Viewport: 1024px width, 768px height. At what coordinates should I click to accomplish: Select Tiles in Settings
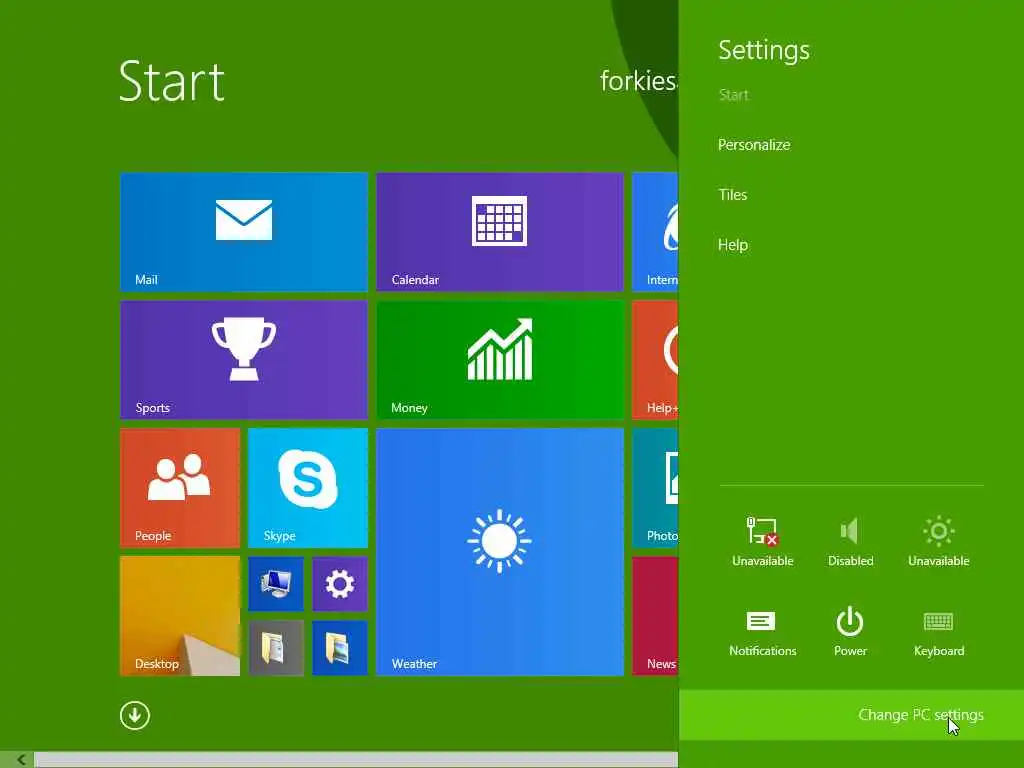pyautogui.click(x=732, y=195)
